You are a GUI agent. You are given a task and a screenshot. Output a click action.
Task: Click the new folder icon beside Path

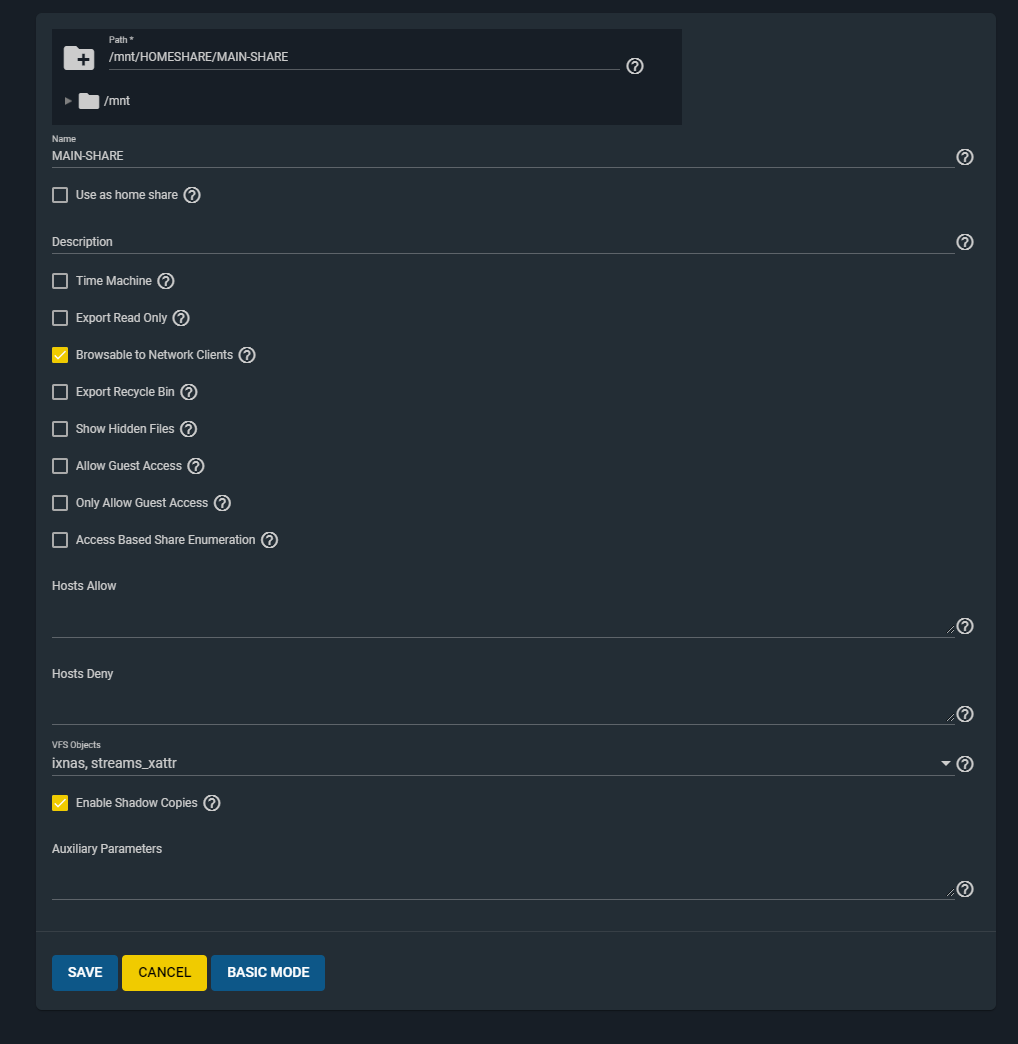coord(79,58)
